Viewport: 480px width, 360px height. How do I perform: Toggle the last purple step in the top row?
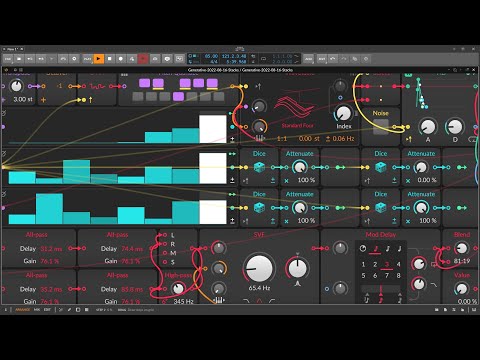click(x=212, y=83)
